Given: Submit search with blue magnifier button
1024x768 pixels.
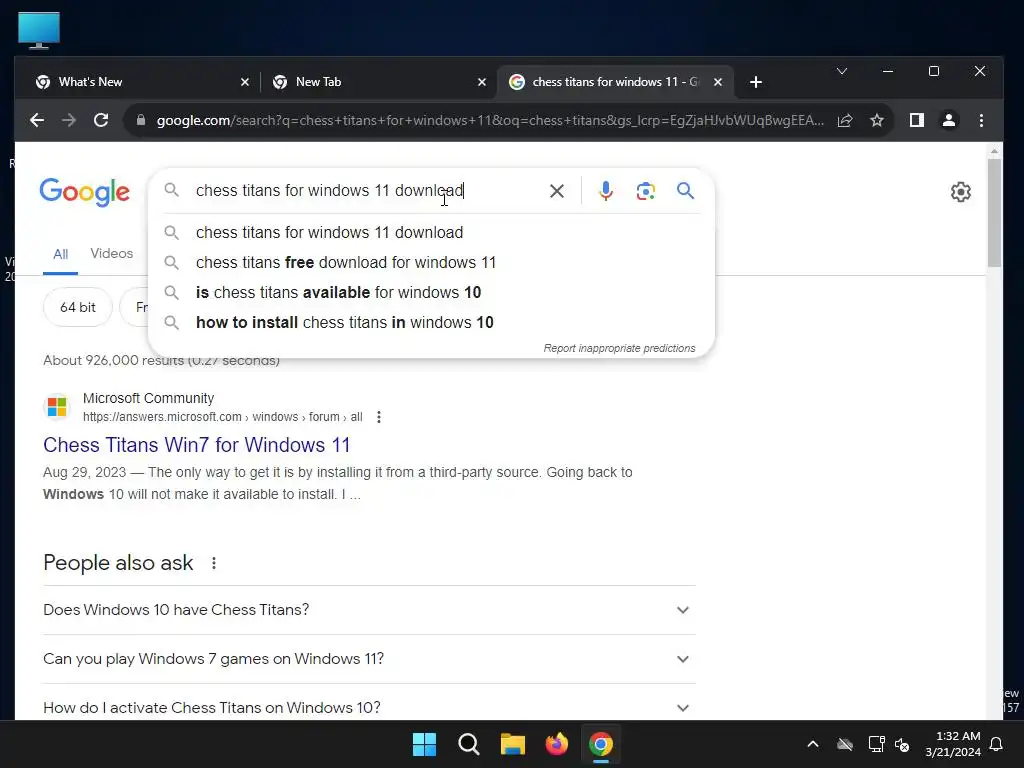Looking at the screenshot, I should pos(685,191).
